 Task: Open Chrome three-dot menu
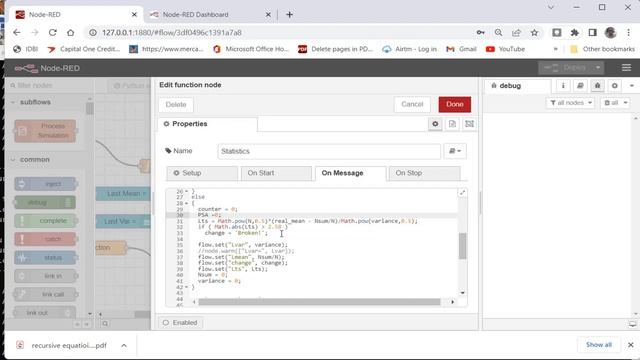[629, 33]
